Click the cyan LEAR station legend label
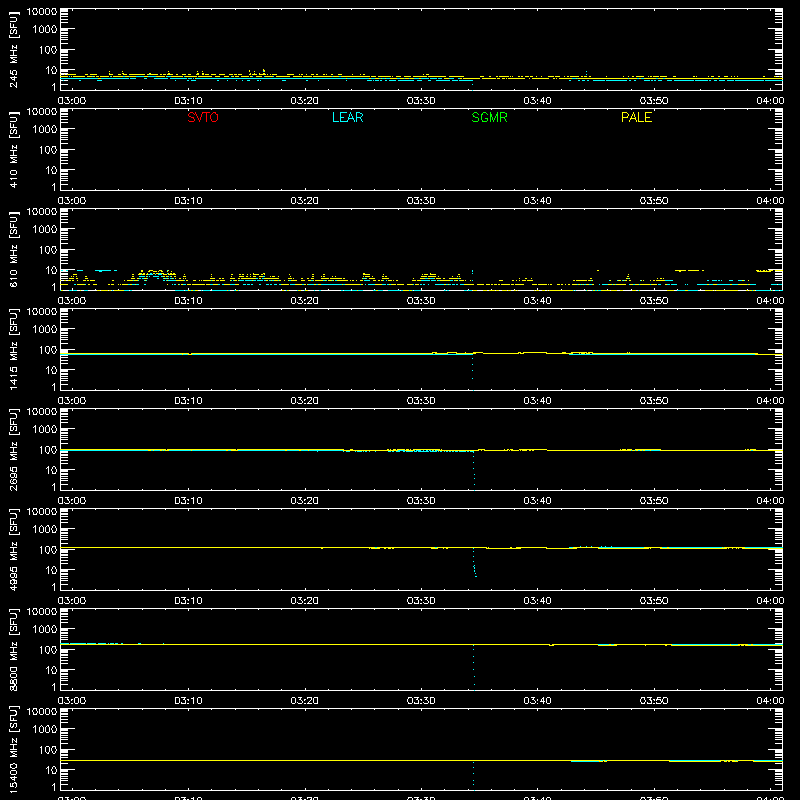Viewport: 800px width, 800px height. coord(347,117)
